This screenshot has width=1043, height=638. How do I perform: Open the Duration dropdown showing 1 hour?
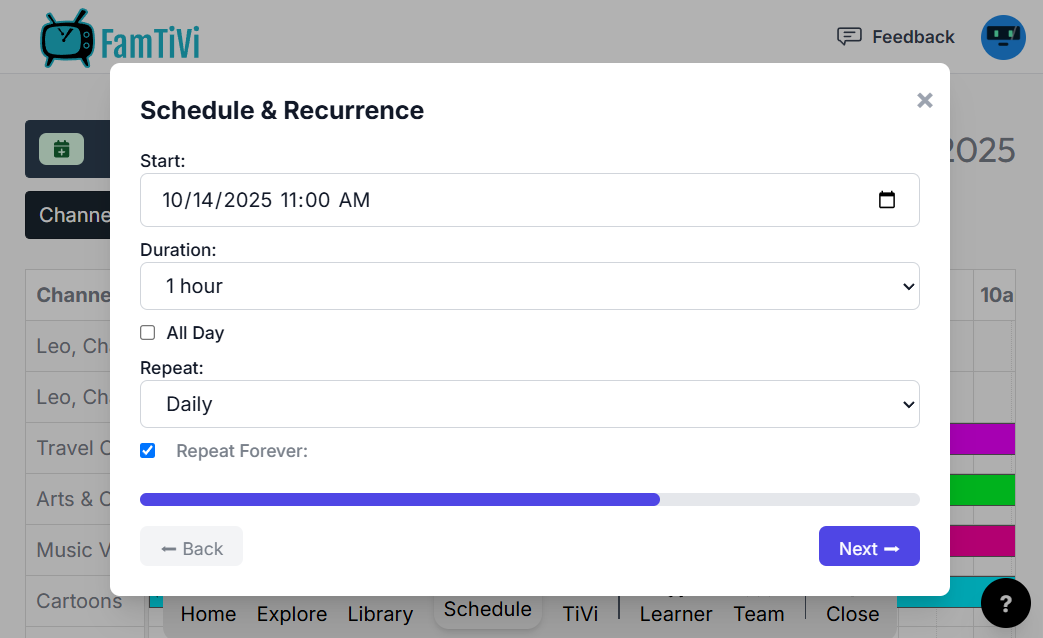click(x=529, y=286)
